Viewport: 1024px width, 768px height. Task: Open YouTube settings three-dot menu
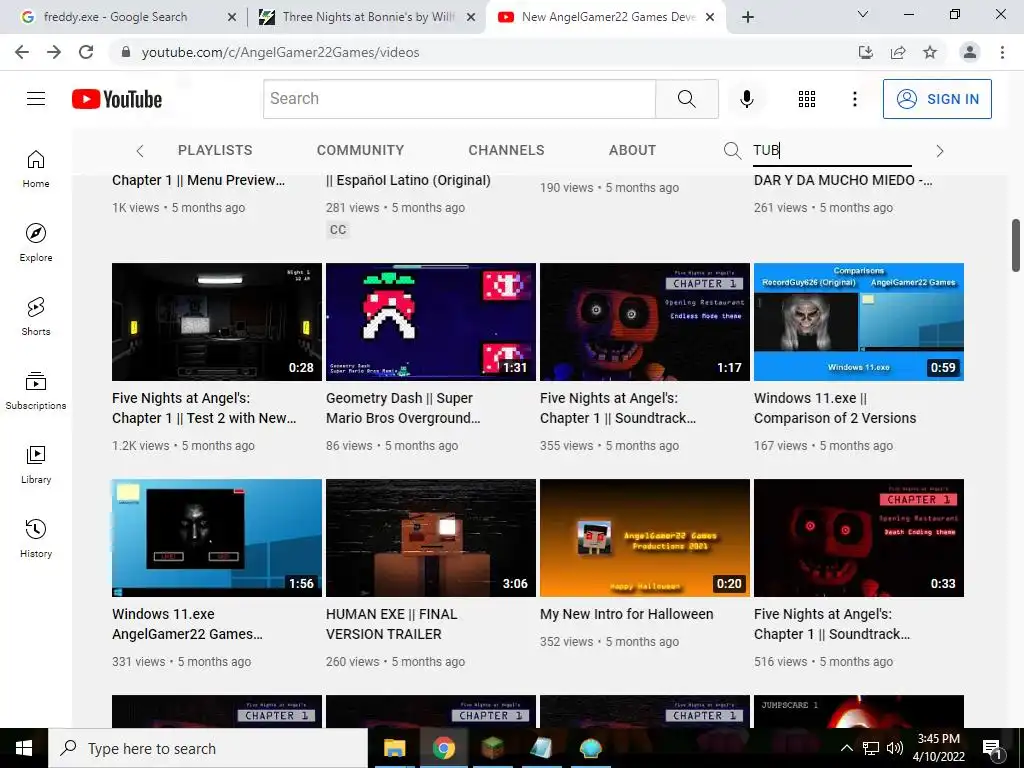pyautogui.click(x=854, y=99)
